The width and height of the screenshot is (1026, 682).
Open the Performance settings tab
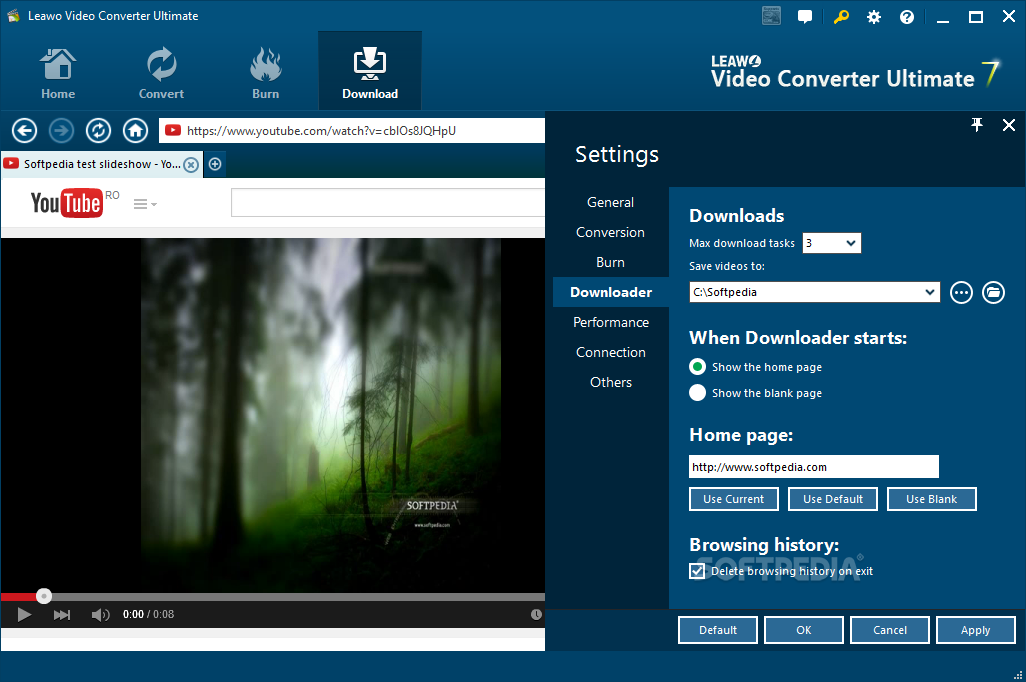tap(610, 322)
